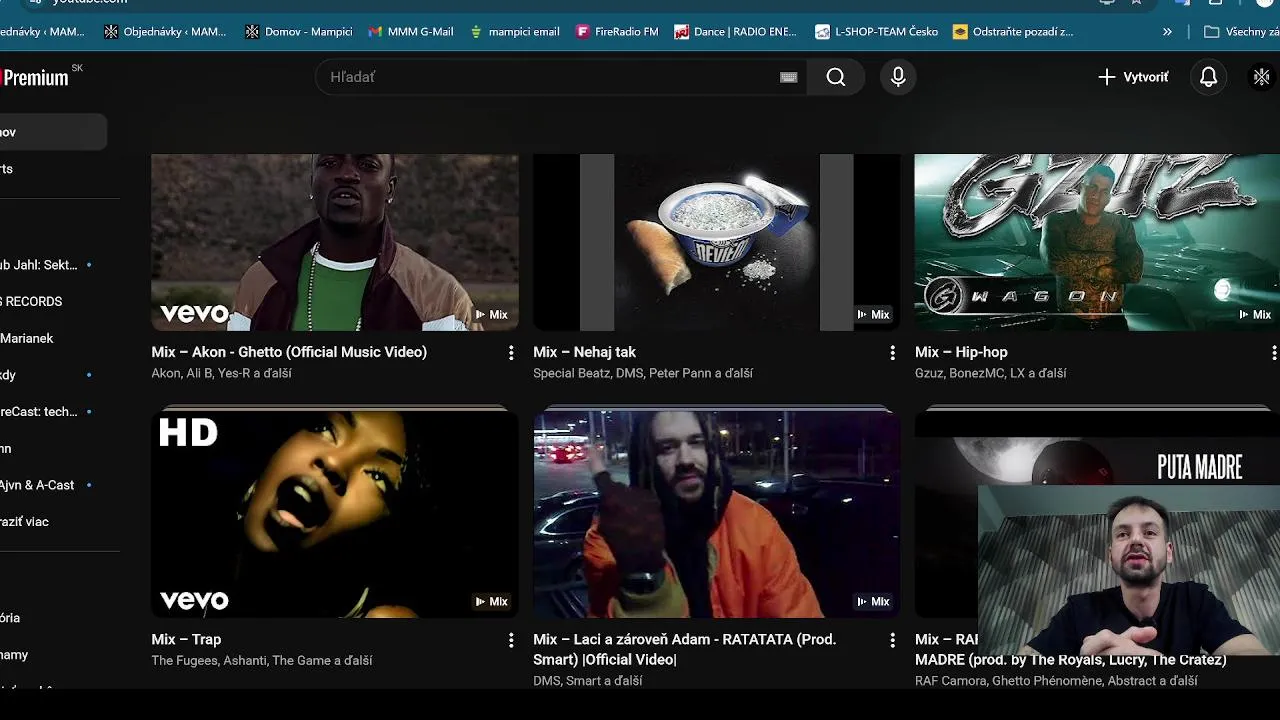Expand the hidden bookmarks chevron
This screenshot has height=720, width=1280.
click(x=1167, y=32)
